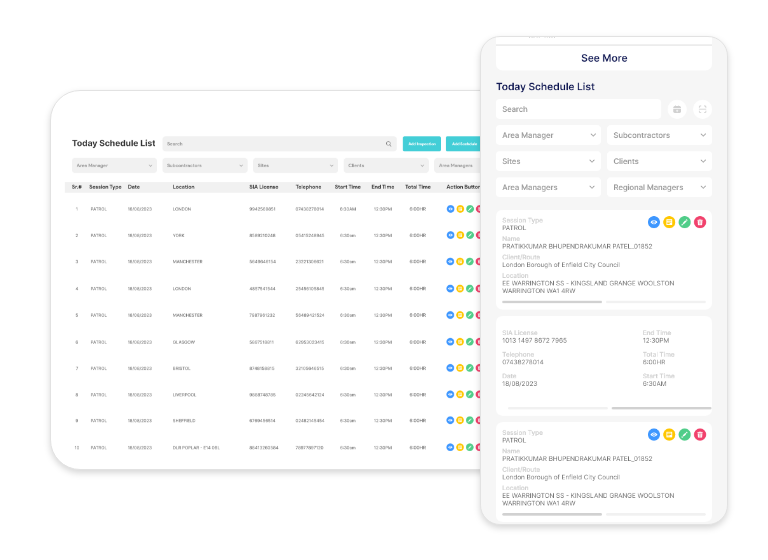768x560 pixels.
Task: Click the scan icon beside mobile search
Action: pyautogui.click(x=702, y=109)
